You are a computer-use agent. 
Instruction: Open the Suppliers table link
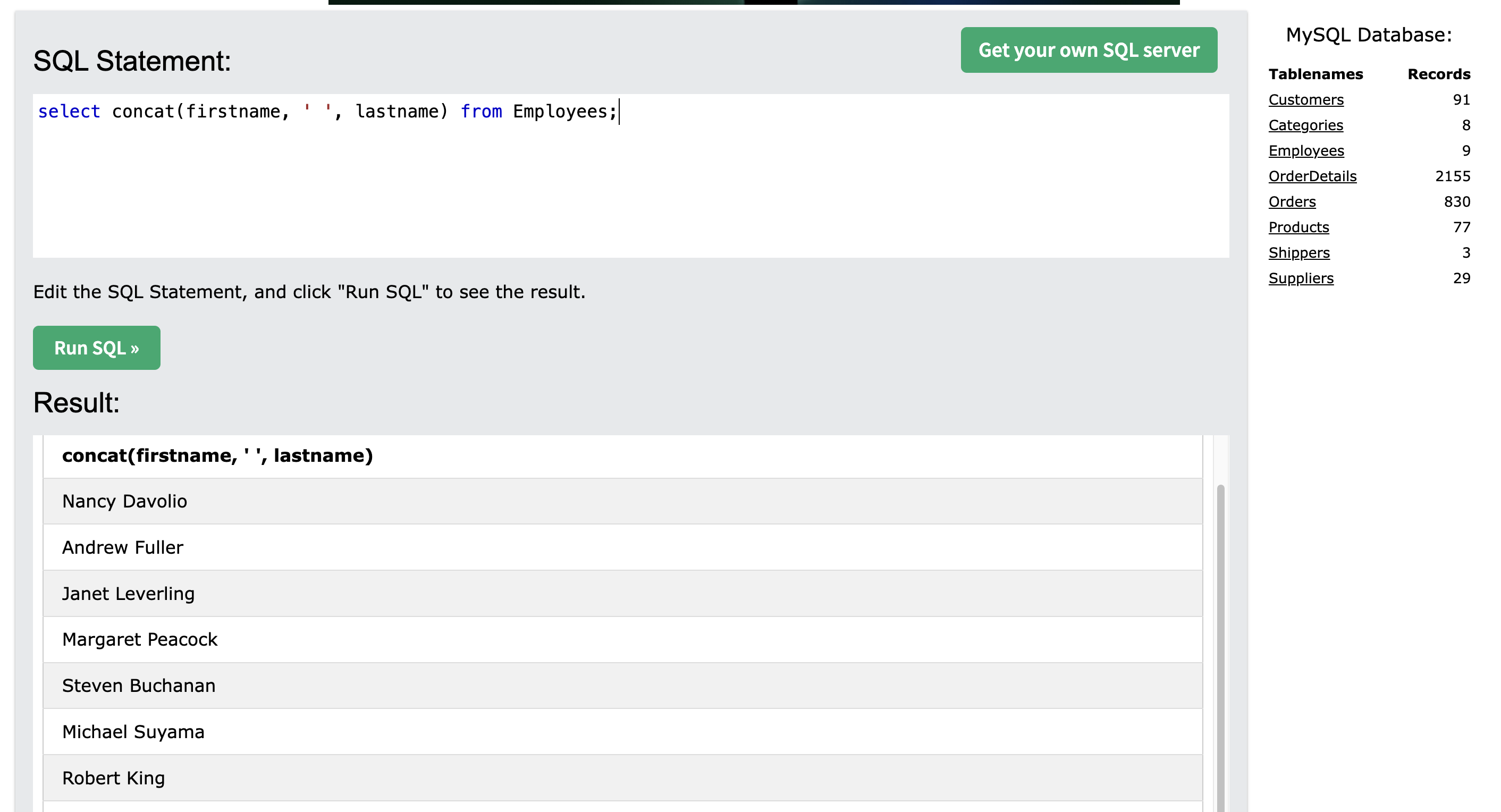click(x=1301, y=278)
